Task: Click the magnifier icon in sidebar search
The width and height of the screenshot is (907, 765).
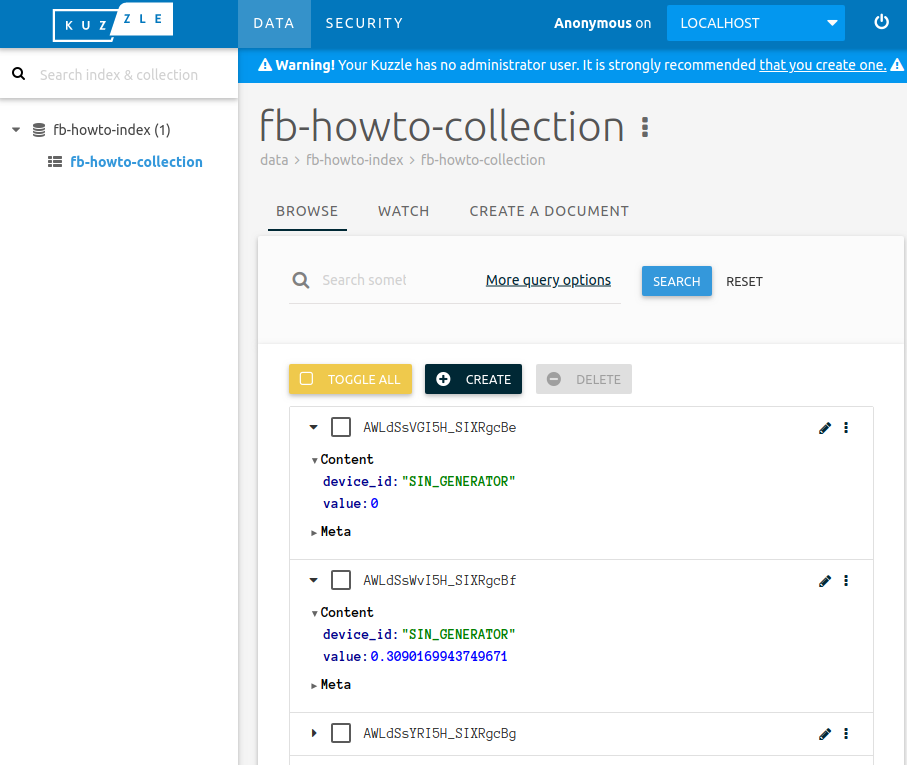Action: coord(18,74)
